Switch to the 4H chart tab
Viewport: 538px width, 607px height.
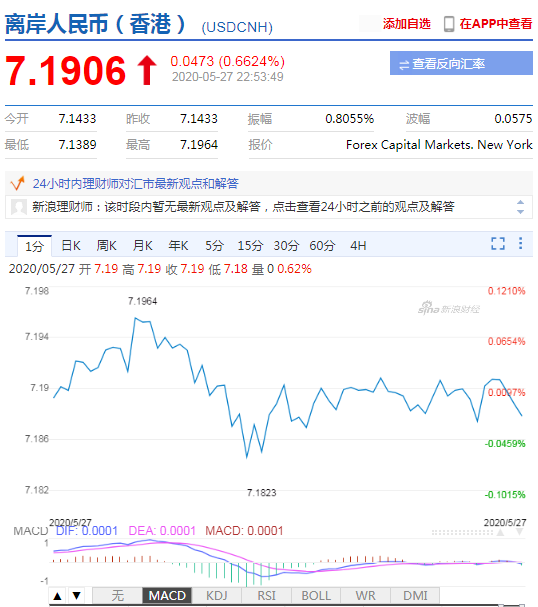tap(358, 245)
